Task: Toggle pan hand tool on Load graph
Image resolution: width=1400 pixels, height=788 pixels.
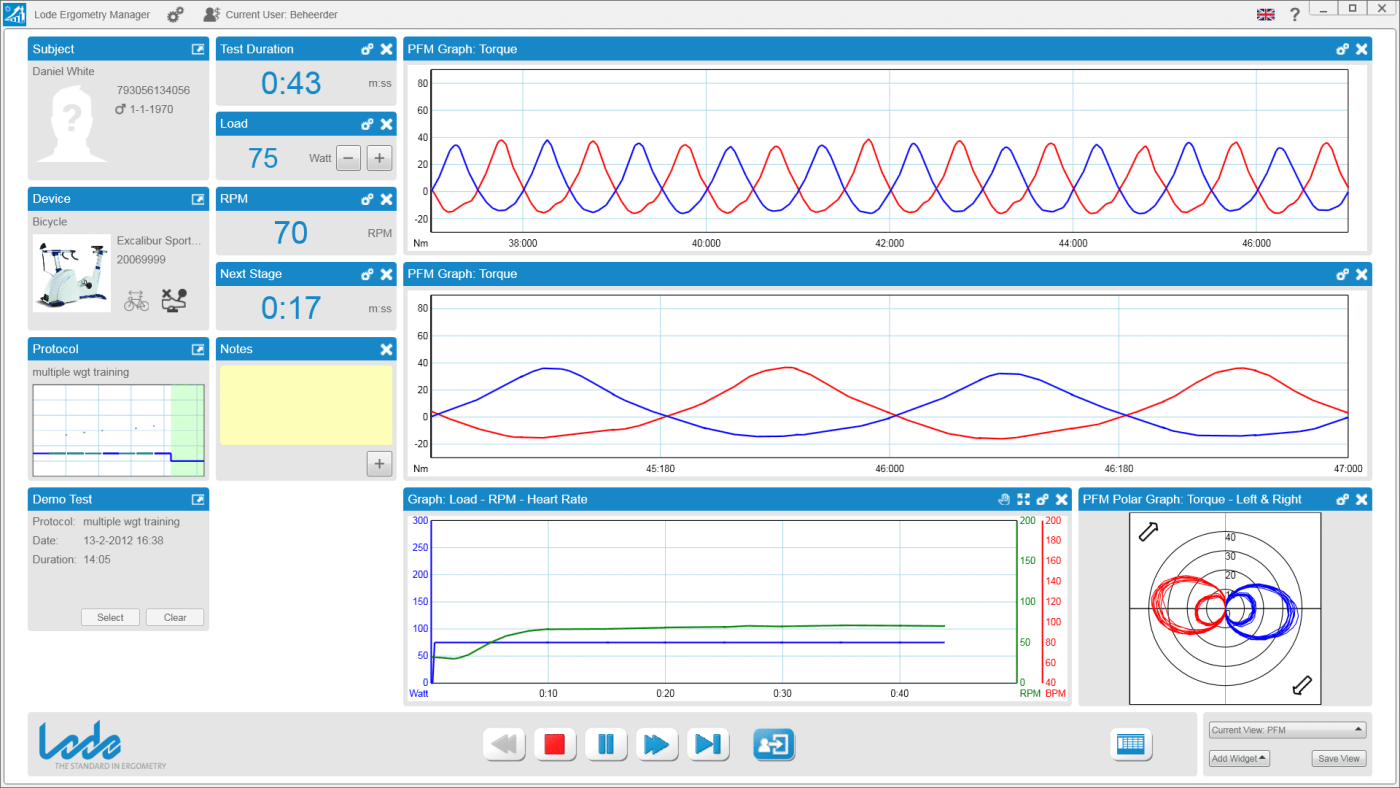Action: click(x=1004, y=499)
